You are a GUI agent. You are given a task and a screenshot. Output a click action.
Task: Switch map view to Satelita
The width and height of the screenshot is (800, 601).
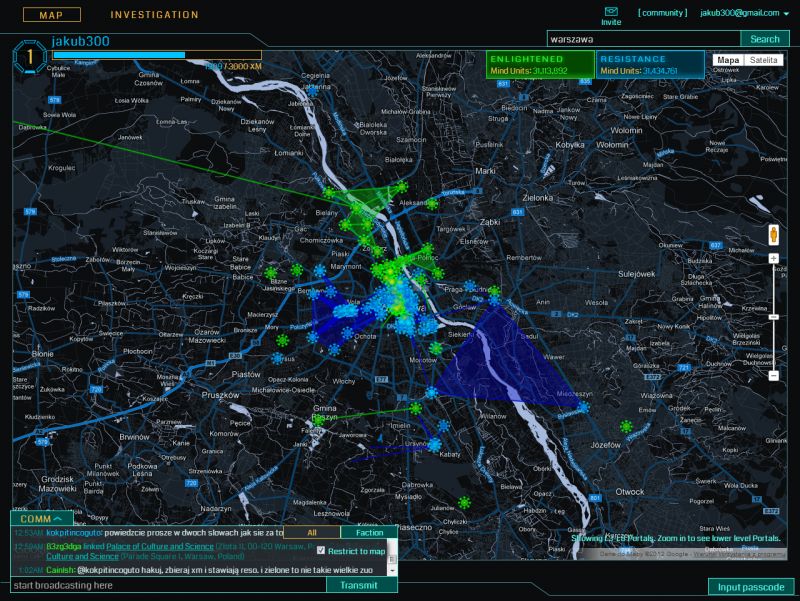[763, 60]
